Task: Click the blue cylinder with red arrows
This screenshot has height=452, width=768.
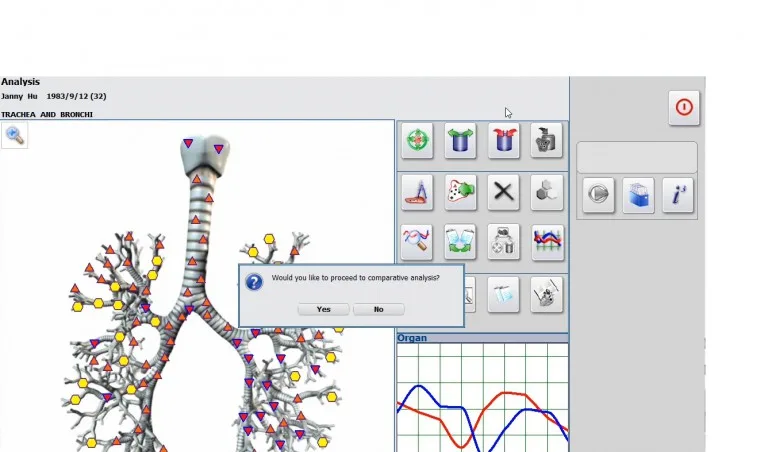Action: coord(504,141)
